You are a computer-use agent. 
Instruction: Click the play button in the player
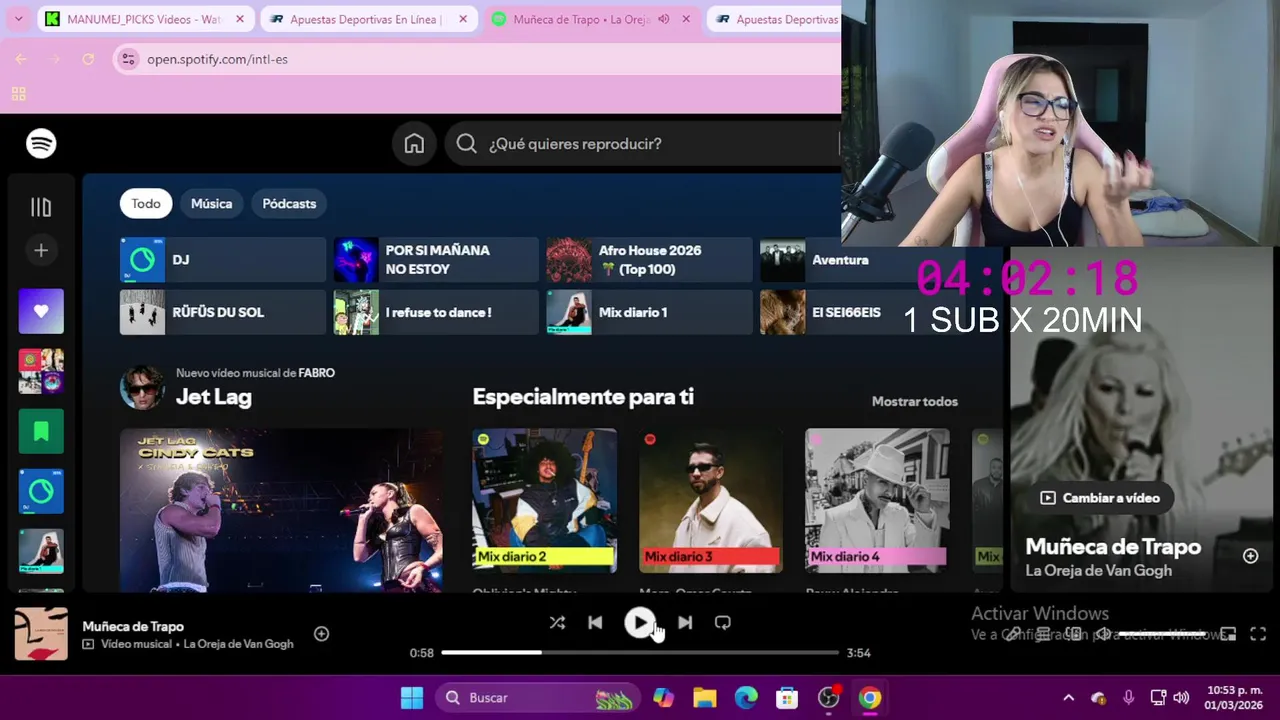pyautogui.click(x=640, y=623)
